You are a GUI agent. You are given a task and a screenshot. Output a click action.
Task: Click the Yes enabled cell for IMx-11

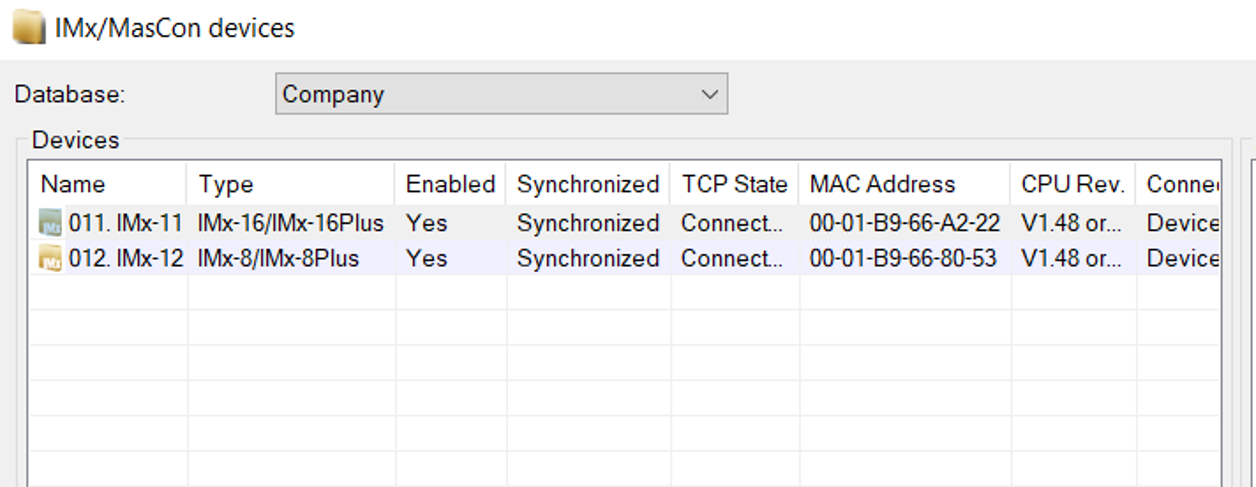426,223
